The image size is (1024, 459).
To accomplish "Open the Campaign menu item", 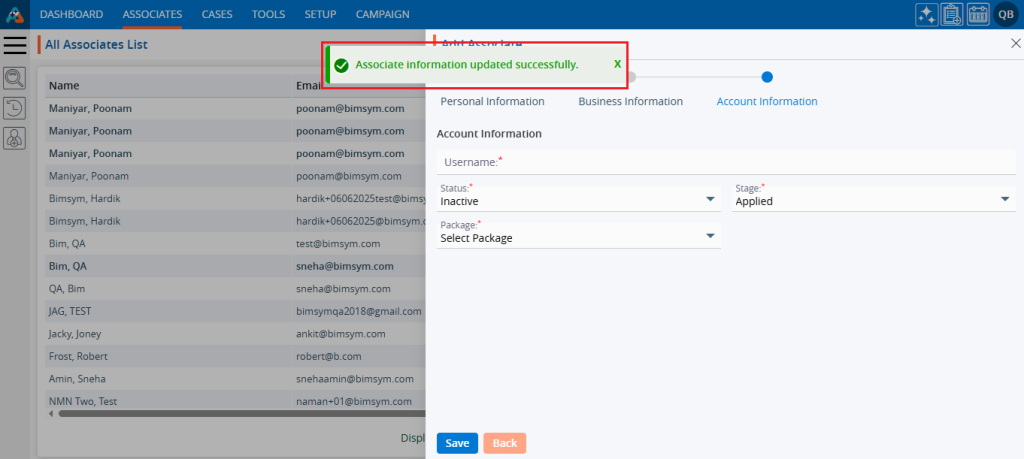I will pos(381,14).
